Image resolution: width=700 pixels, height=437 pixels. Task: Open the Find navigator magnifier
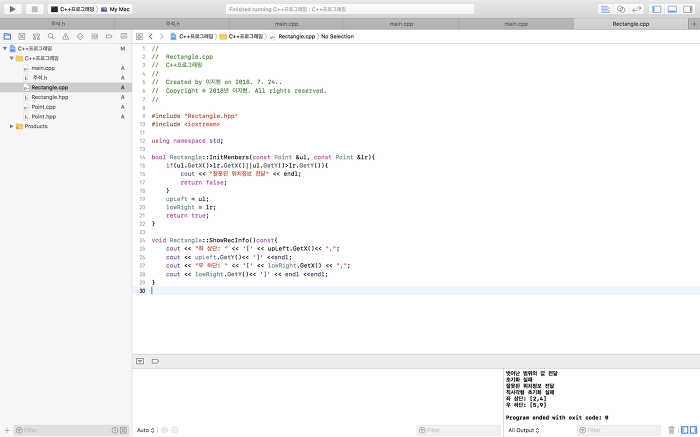click(x=51, y=37)
